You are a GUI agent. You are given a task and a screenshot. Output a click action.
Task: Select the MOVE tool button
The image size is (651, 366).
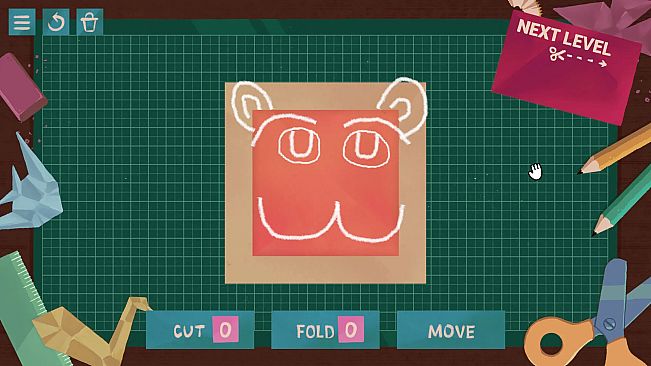pos(451,330)
